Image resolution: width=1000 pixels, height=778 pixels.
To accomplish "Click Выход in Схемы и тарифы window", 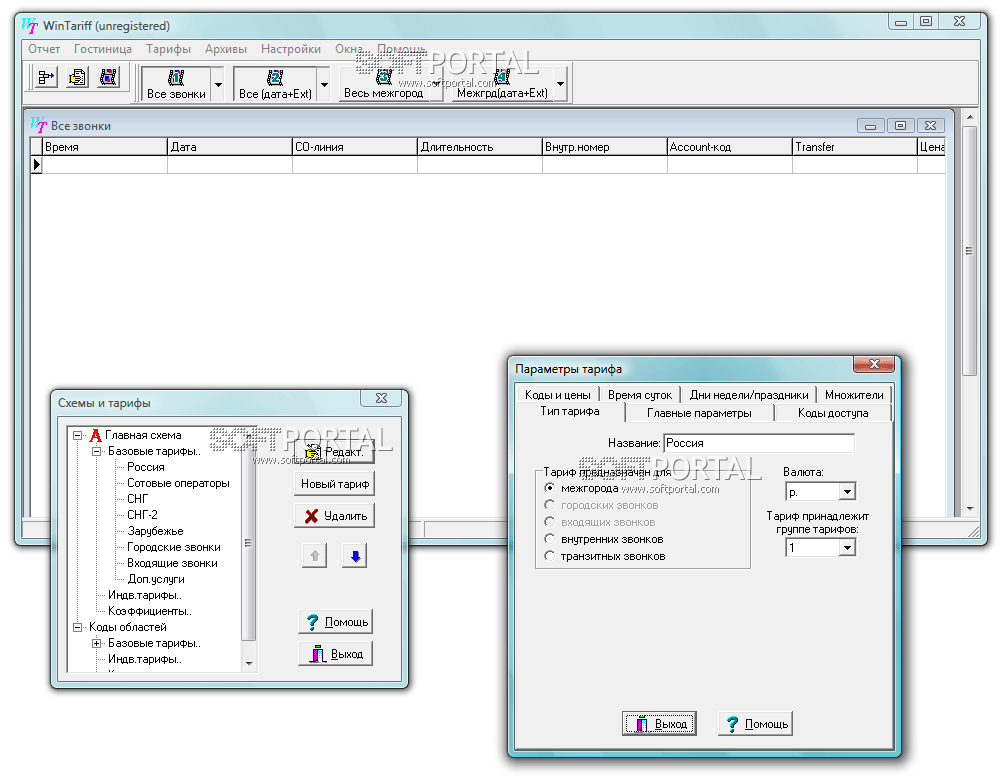I will [x=335, y=654].
